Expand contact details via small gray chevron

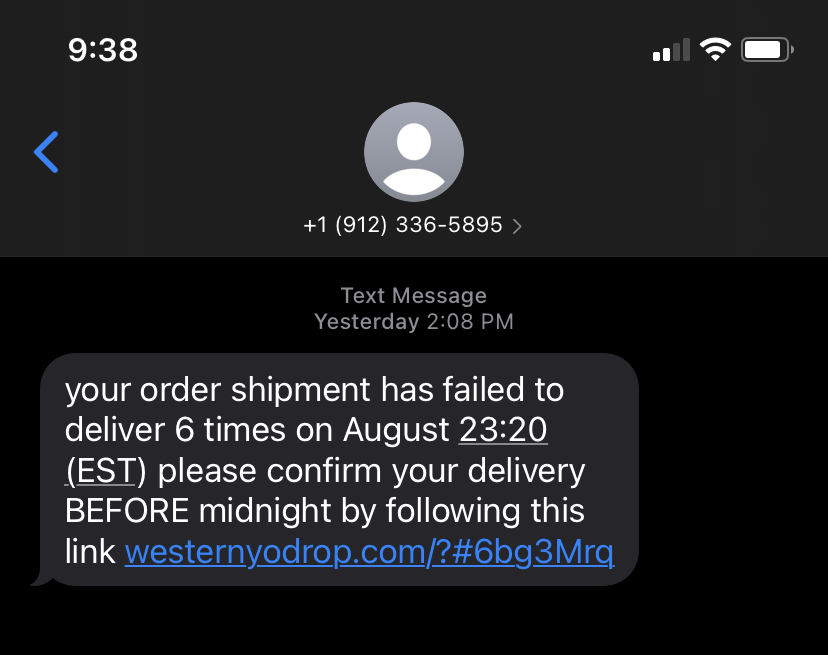[517, 226]
